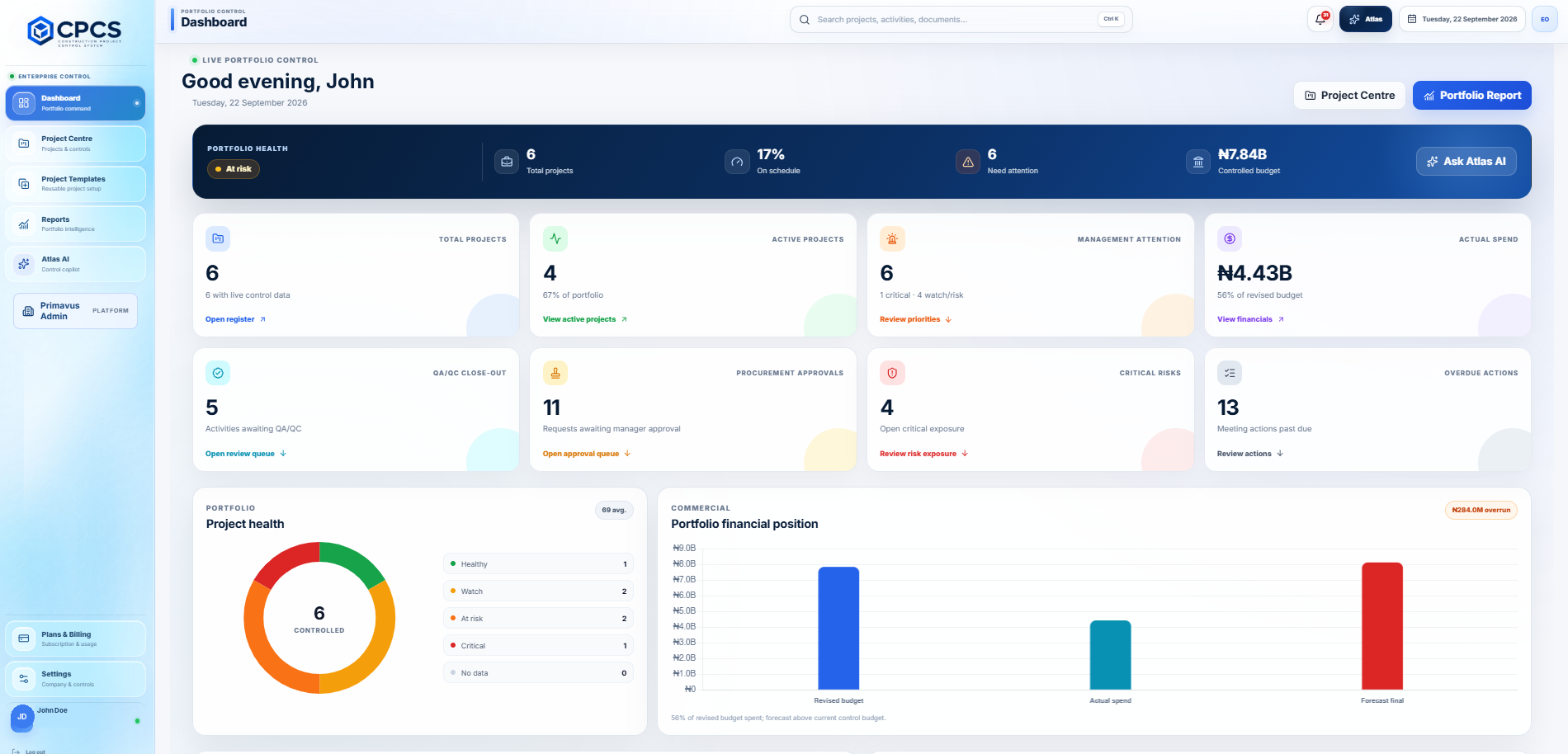
Task: Expand Review actions under Overdue Actions
Action: click(x=1250, y=454)
